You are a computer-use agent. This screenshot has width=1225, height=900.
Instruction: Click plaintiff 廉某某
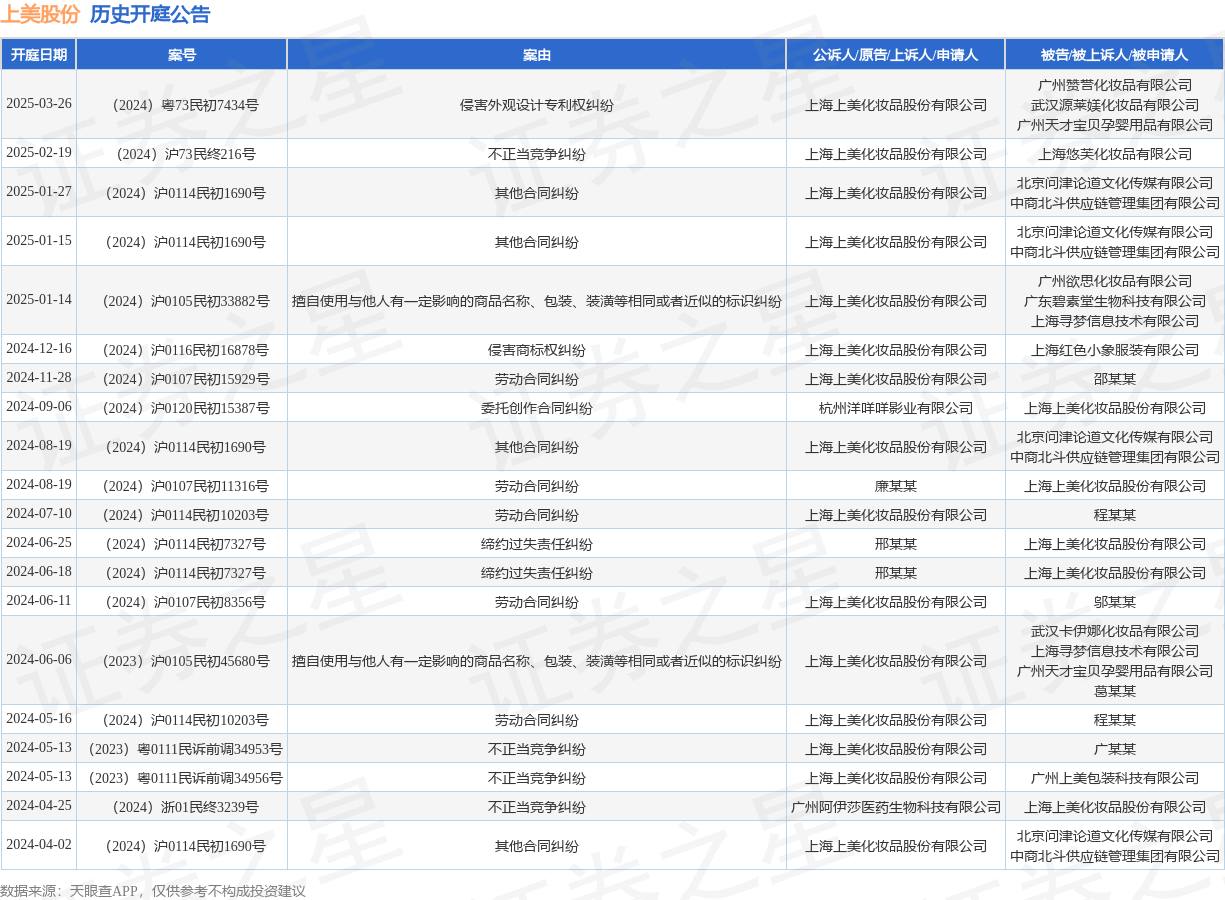coord(896,486)
